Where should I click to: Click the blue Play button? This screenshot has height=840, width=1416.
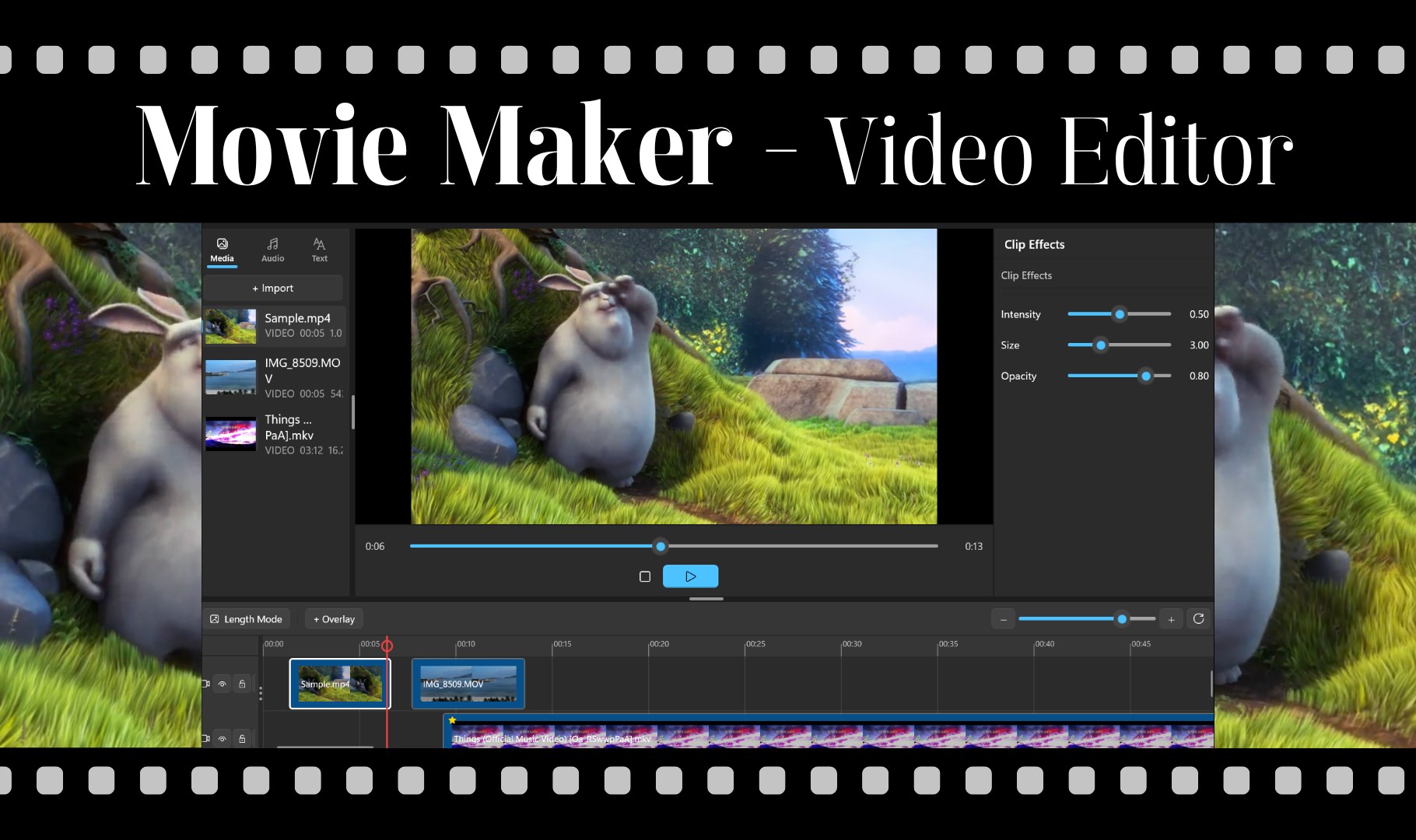pos(690,576)
